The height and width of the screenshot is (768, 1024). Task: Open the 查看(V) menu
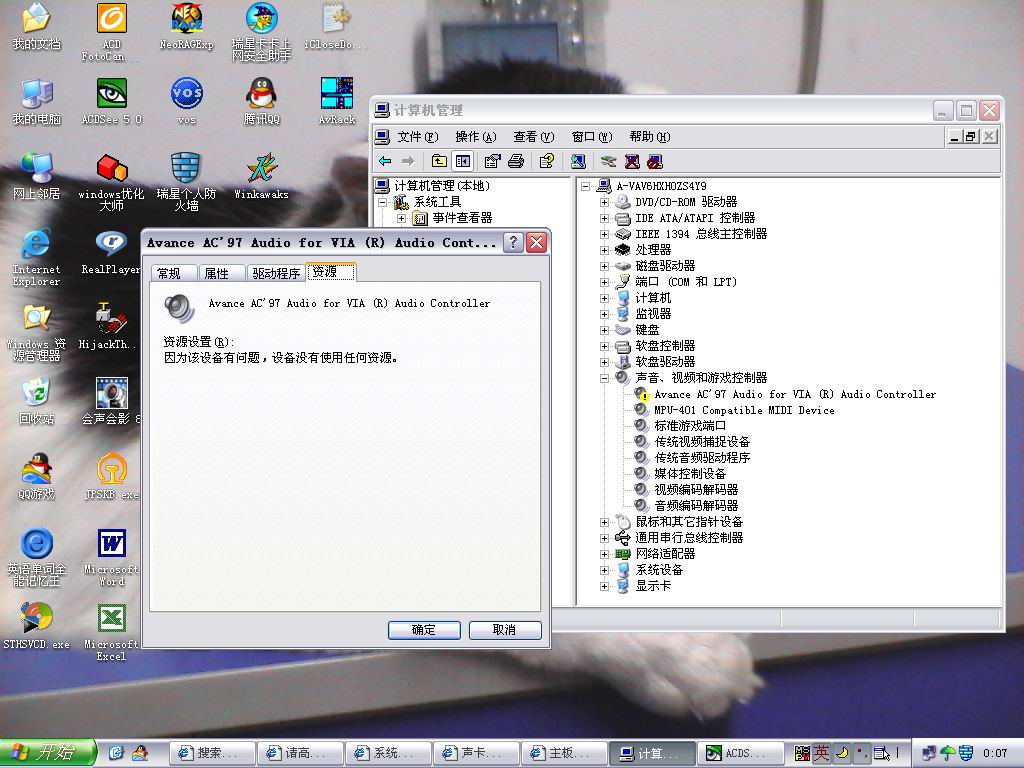[x=534, y=136]
